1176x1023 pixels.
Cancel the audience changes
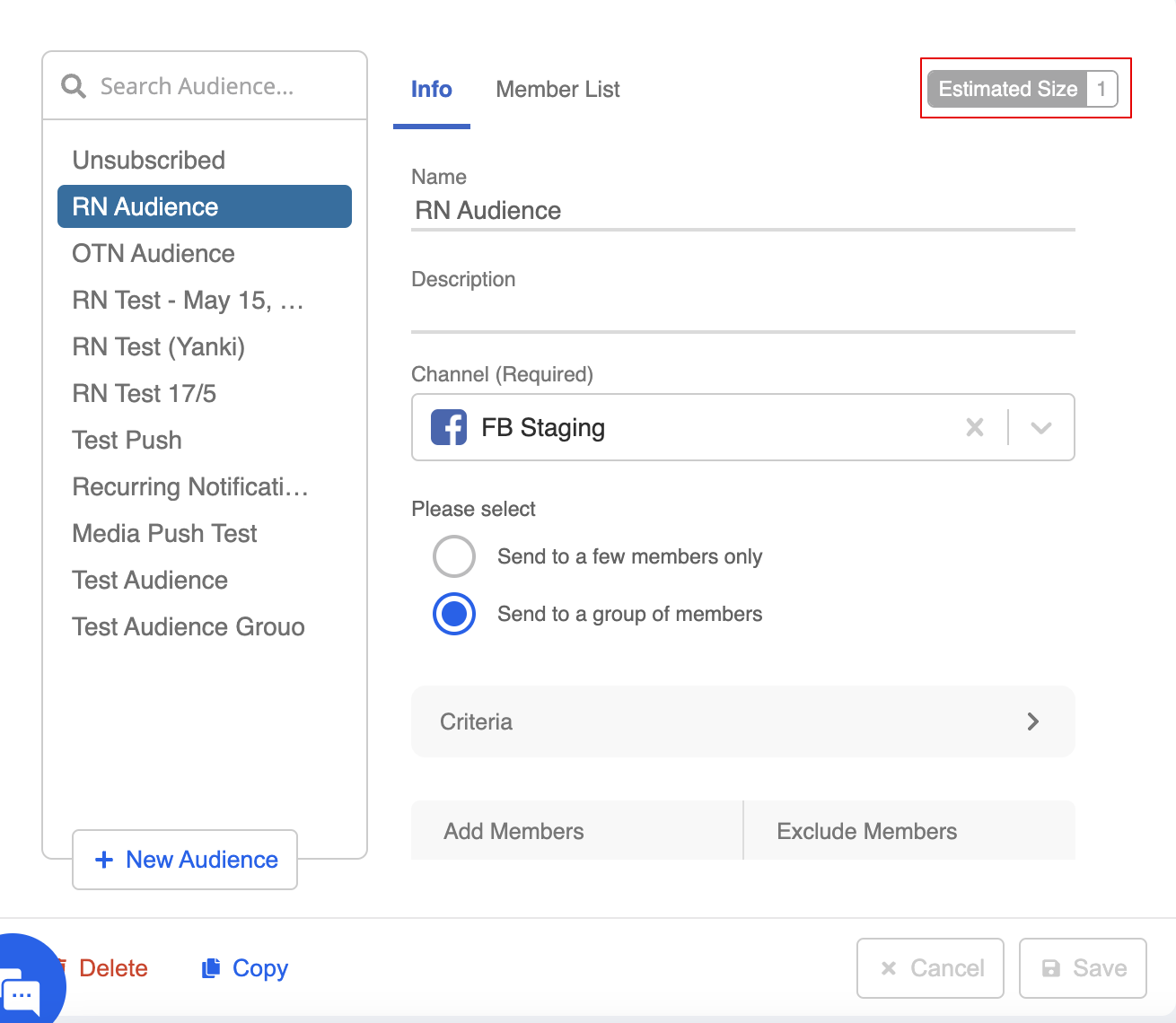[930, 968]
